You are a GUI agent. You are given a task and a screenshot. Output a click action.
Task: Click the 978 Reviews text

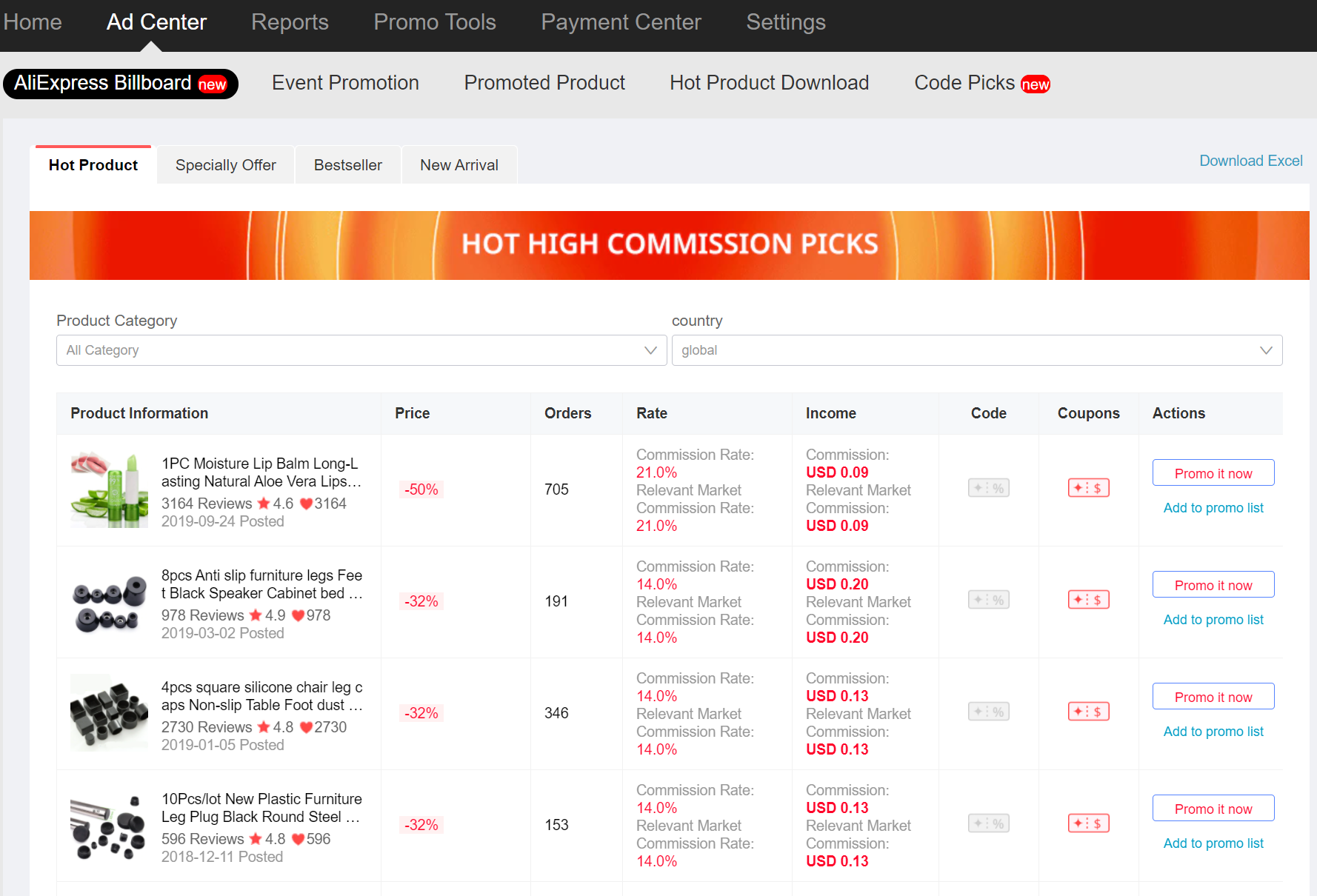tap(202, 615)
